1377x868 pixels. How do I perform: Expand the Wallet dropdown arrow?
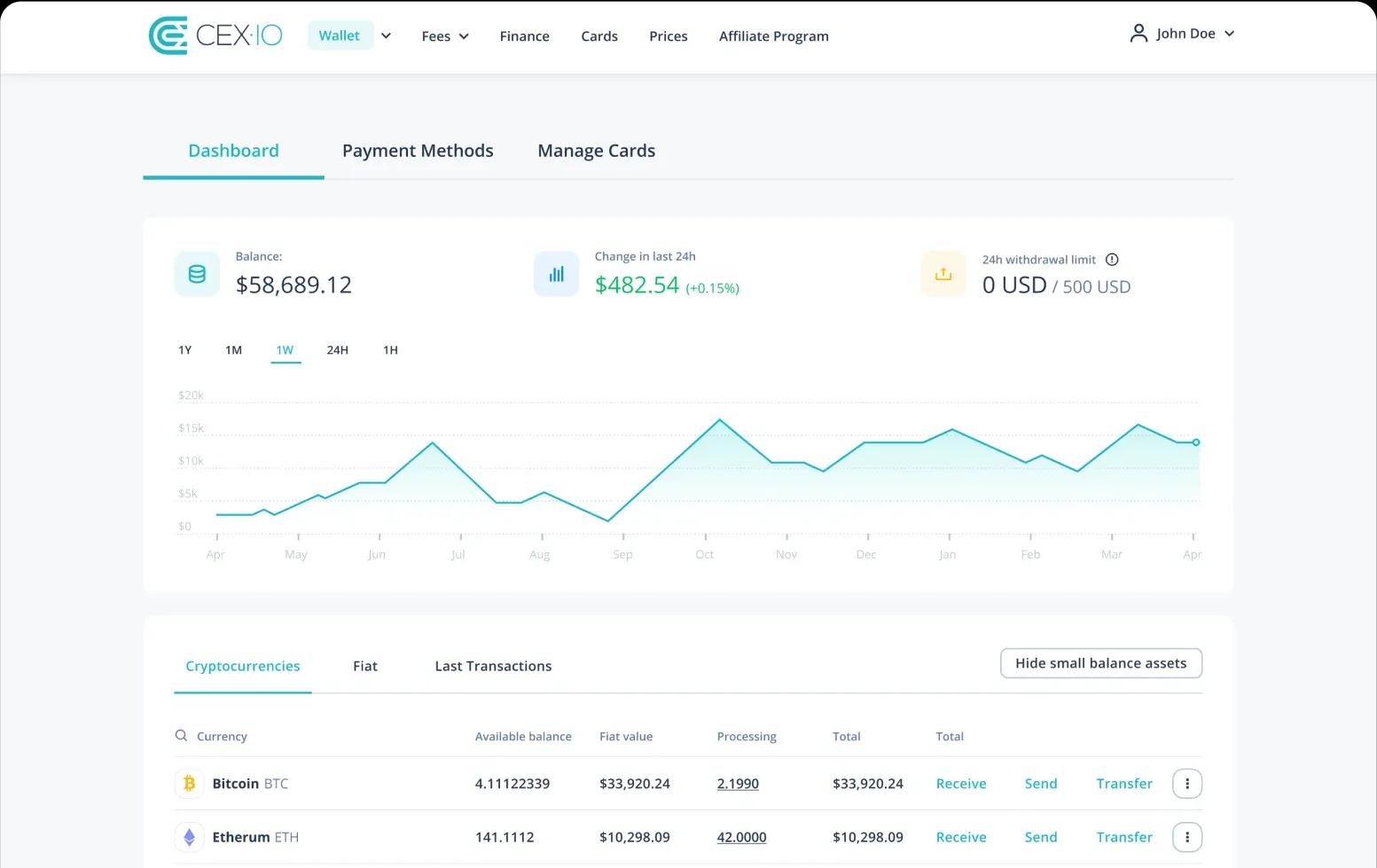point(386,36)
